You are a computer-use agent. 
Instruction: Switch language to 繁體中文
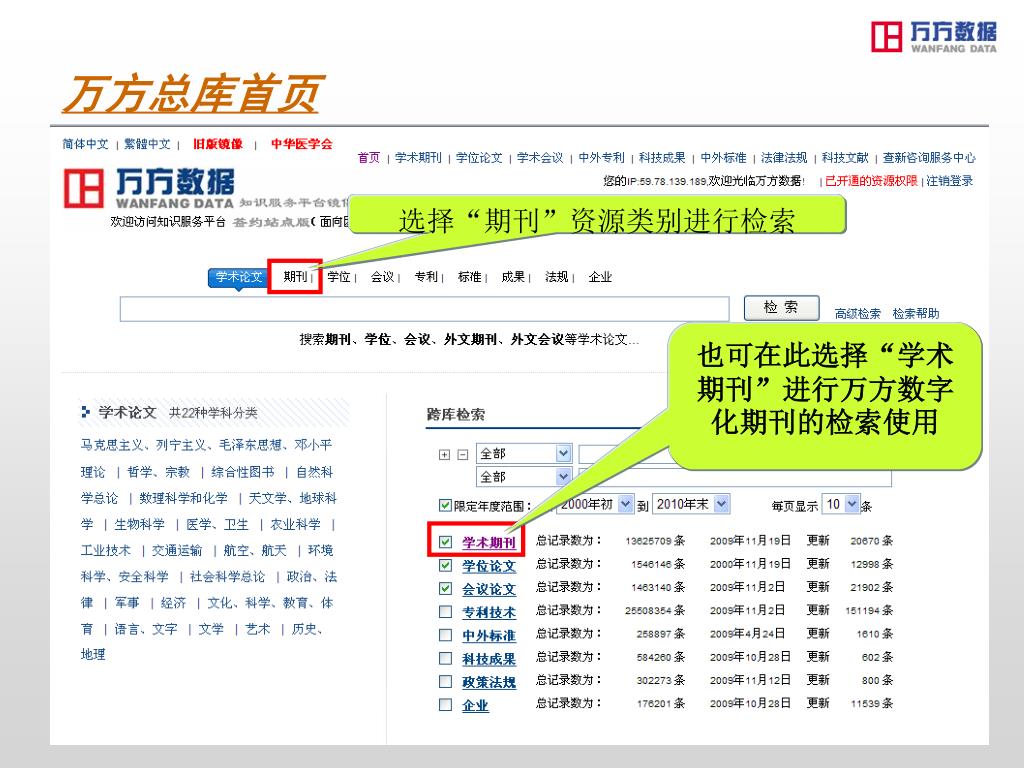tap(147, 144)
